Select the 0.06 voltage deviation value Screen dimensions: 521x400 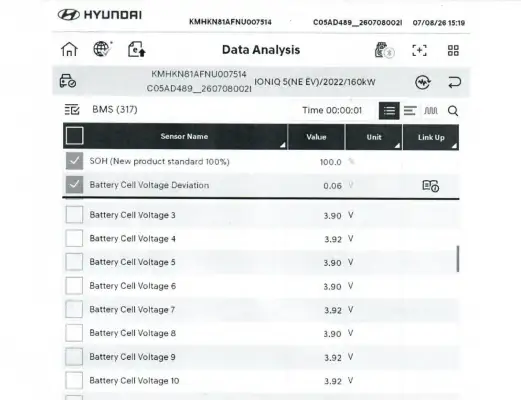332,186
